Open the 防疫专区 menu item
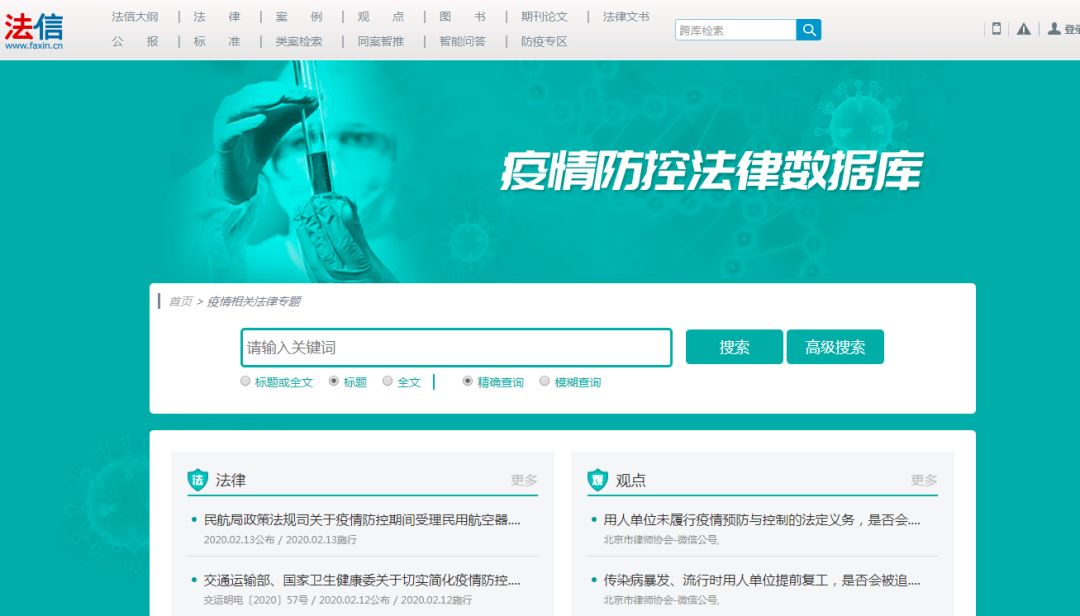1080x616 pixels. click(x=544, y=41)
